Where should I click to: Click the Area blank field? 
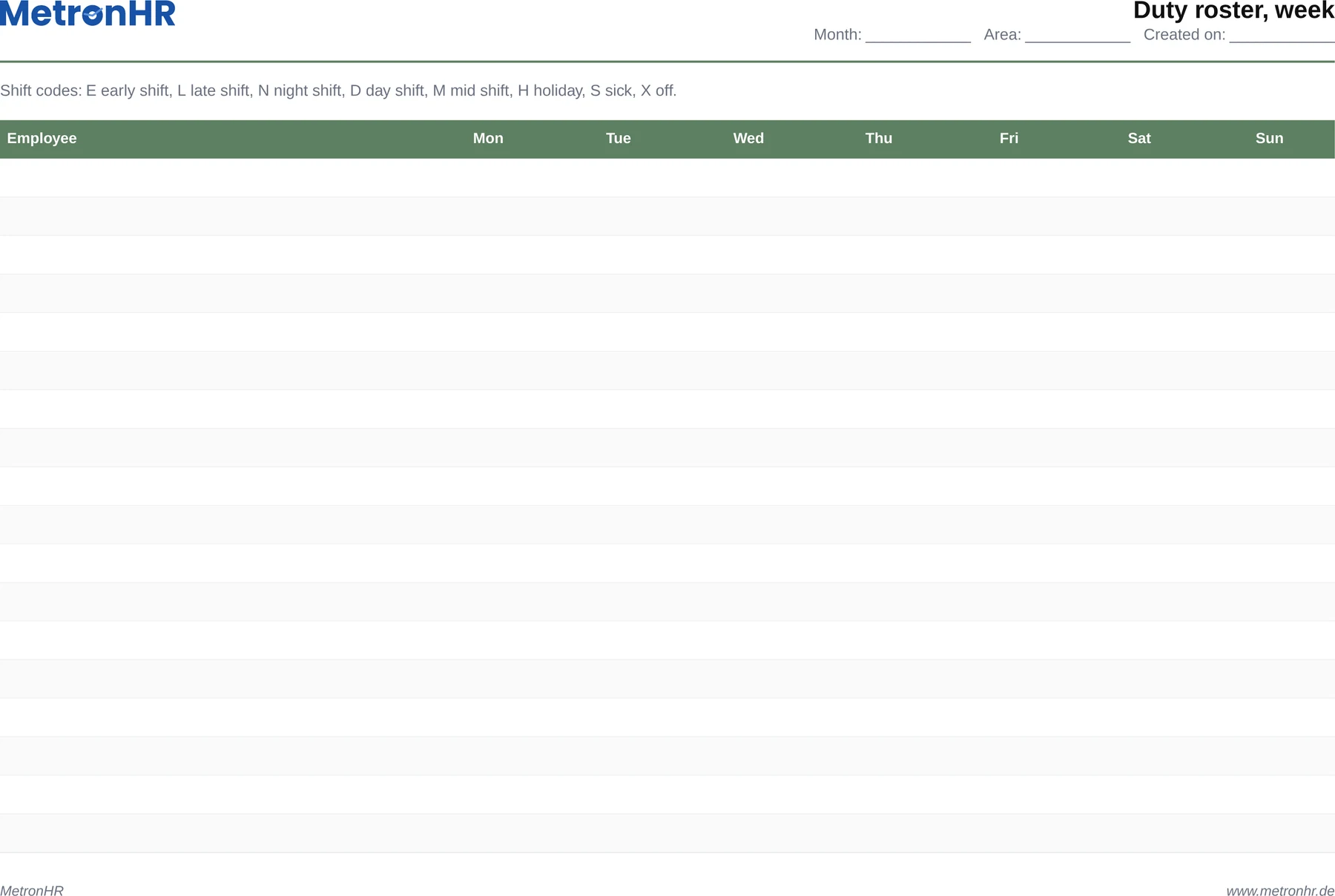[x=1078, y=35]
